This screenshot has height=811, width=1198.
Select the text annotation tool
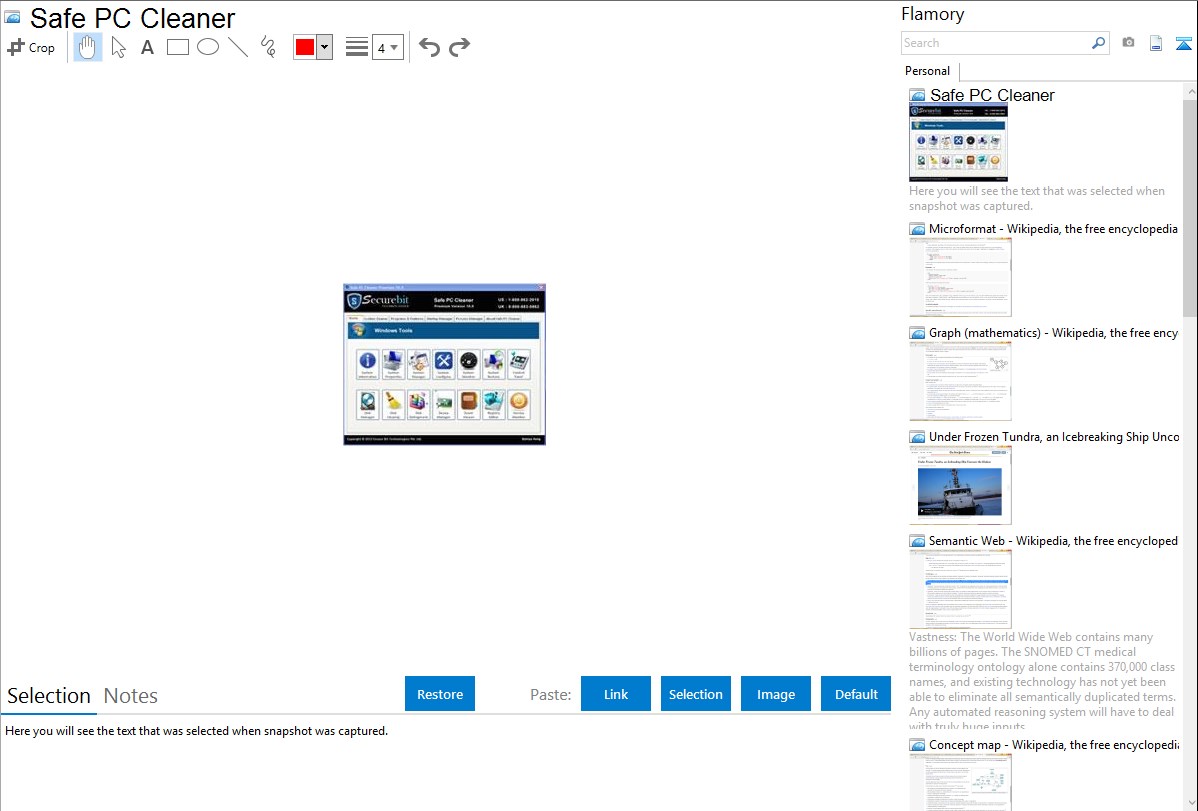(147, 47)
